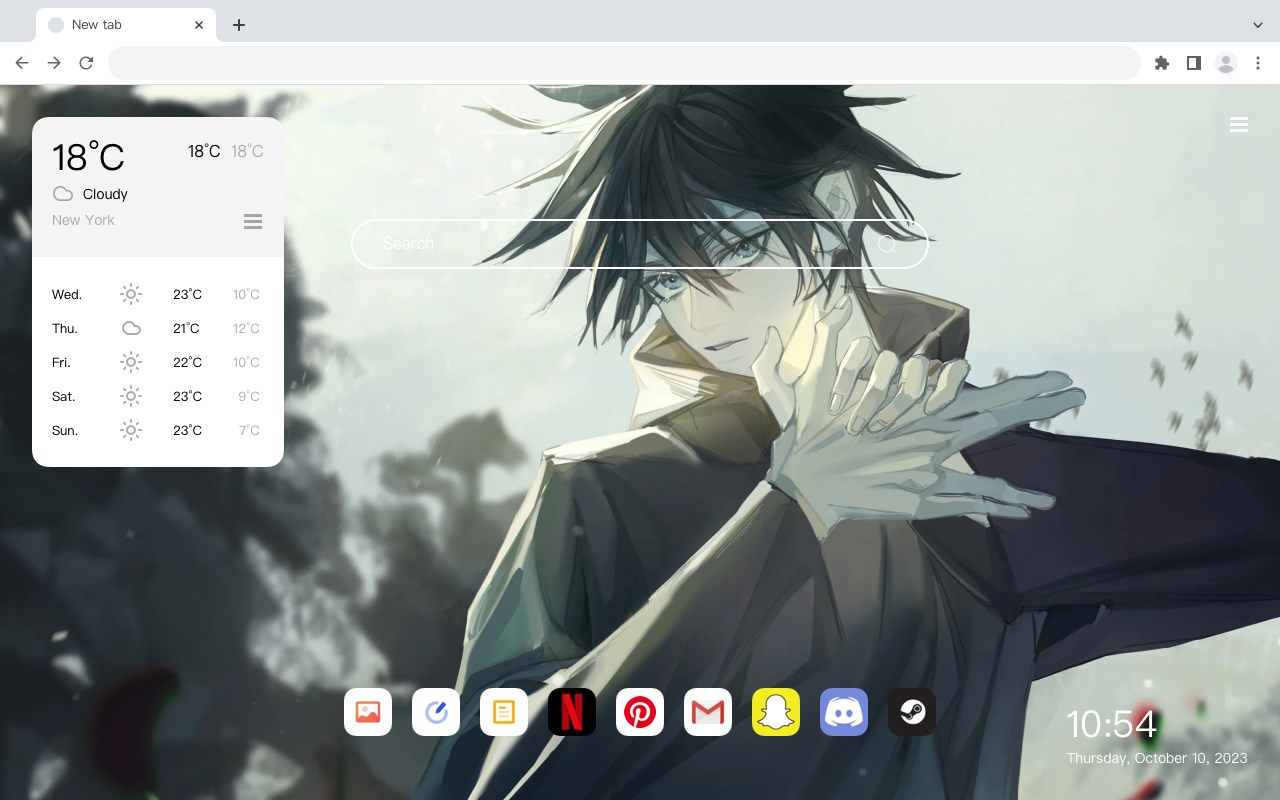Click the Wednesday sunny weather icon
The height and width of the screenshot is (800, 1280).
[x=131, y=294]
